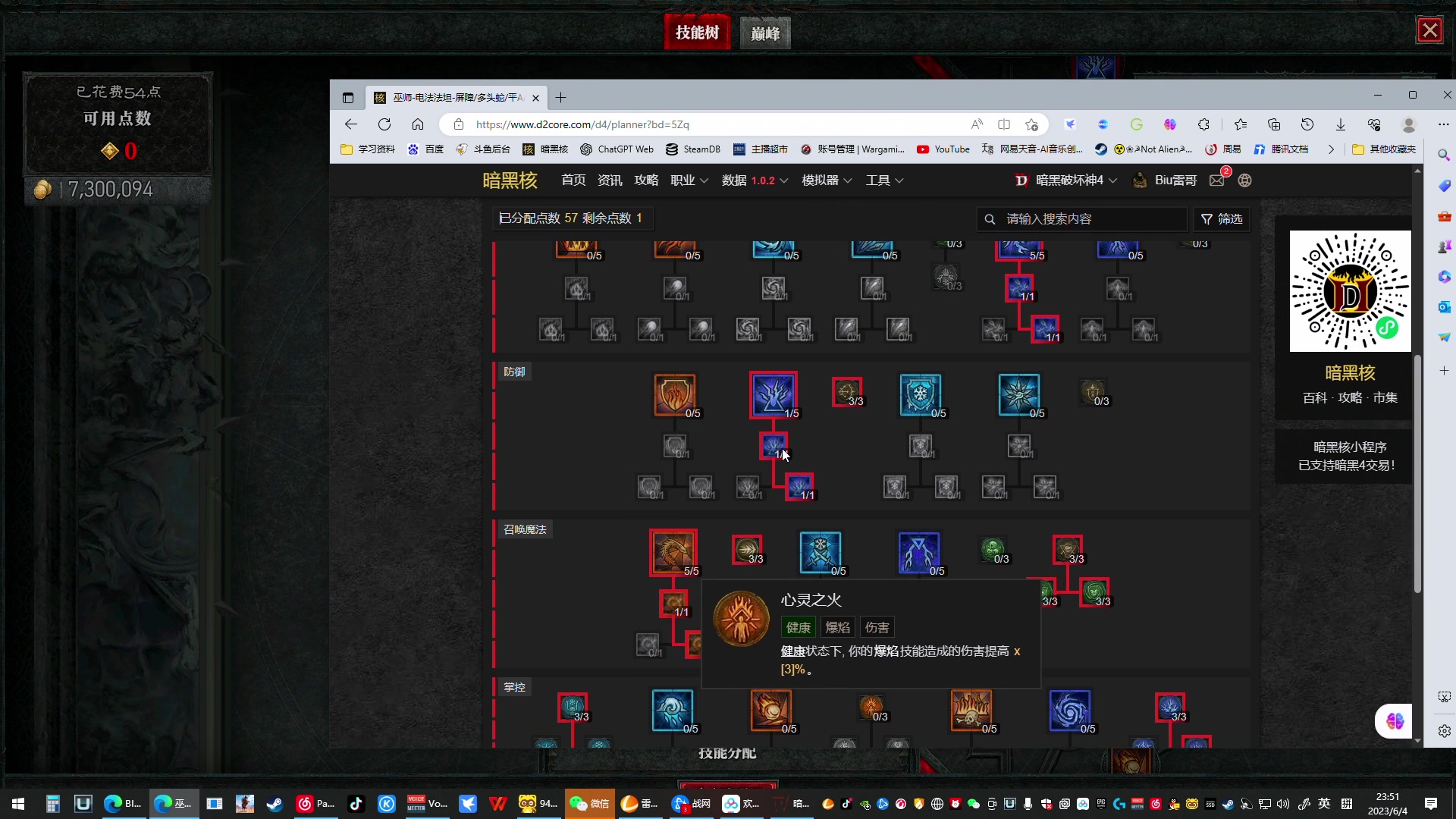Expand the 职业 dropdown menu
1456x819 pixels.
[689, 180]
